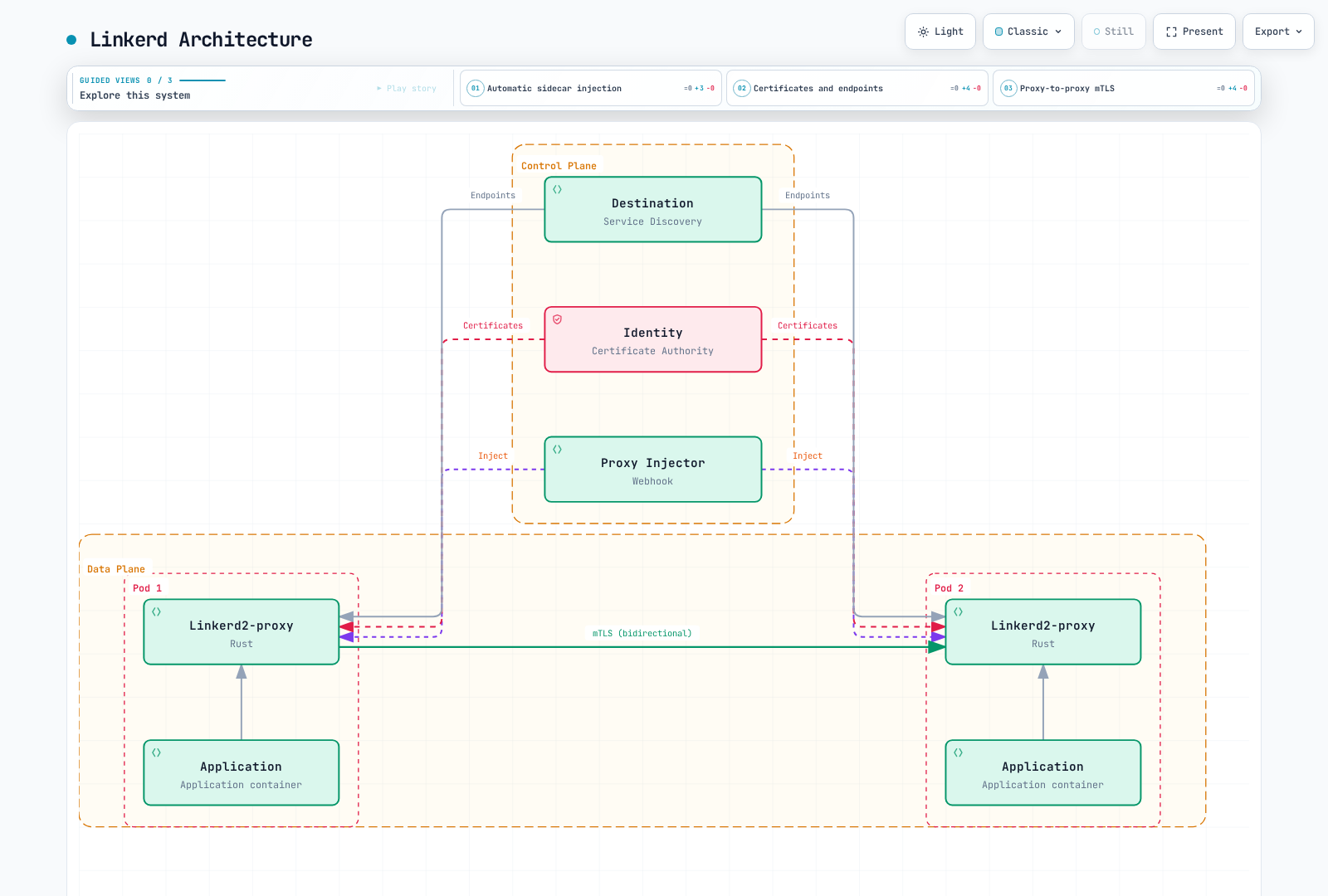The width and height of the screenshot is (1328, 896).
Task: Click the left Endpoints edge label
Action: click(493, 196)
